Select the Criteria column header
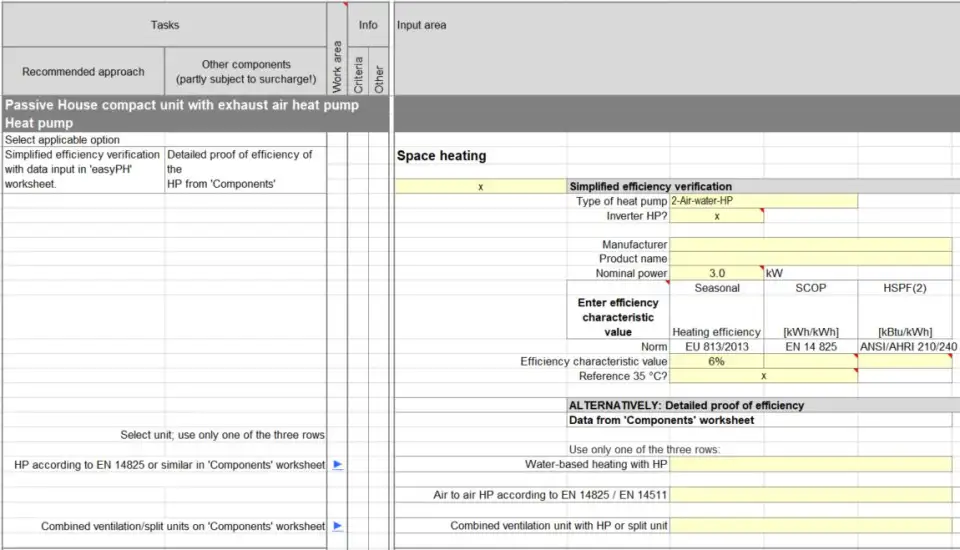The height and width of the screenshot is (550, 960). tap(358, 74)
